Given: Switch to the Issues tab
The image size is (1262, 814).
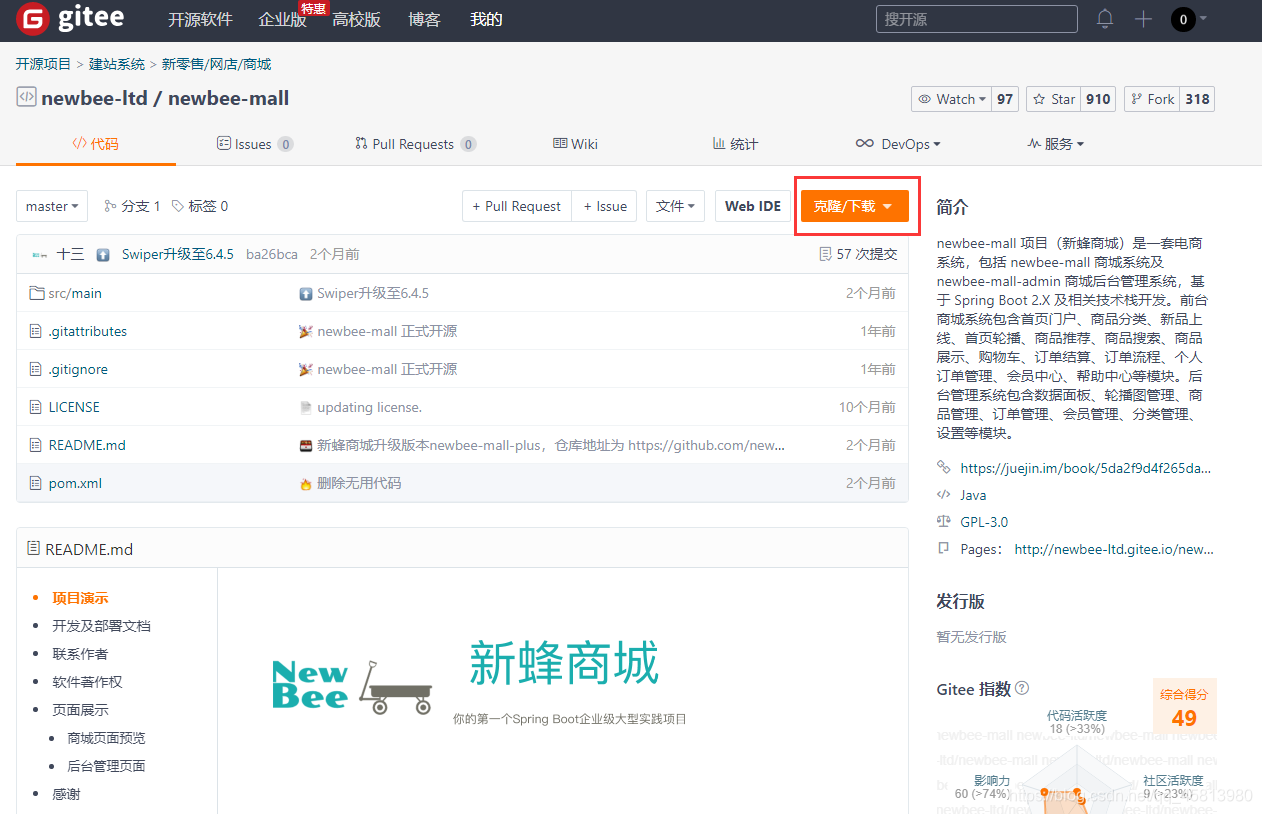Looking at the screenshot, I should [254, 143].
